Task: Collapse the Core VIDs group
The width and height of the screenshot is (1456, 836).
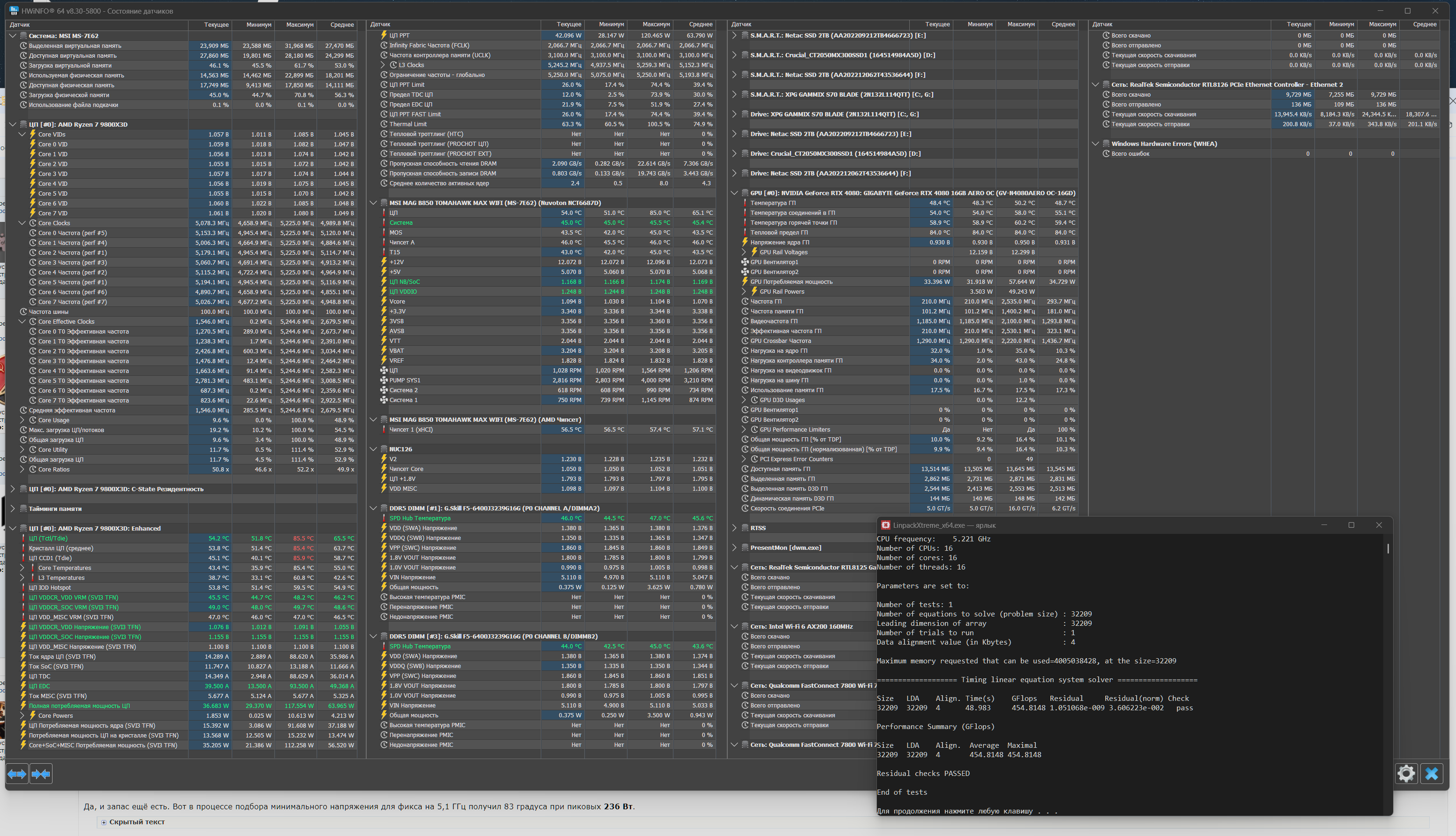Action: [23, 134]
